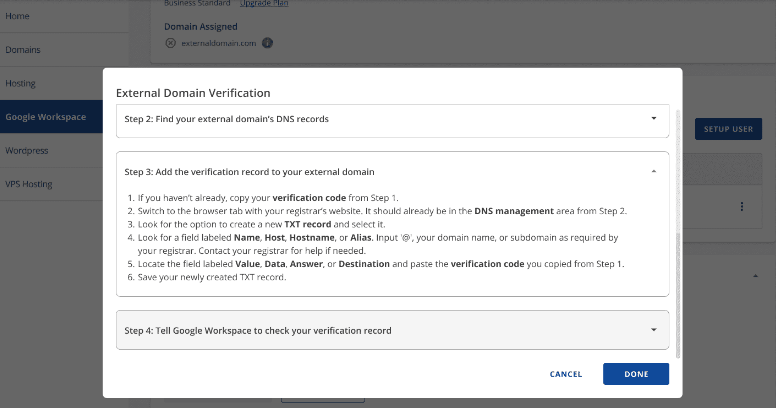Expand Step 2 DNS records arrow
This screenshot has height=408, width=776.
coord(653,118)
